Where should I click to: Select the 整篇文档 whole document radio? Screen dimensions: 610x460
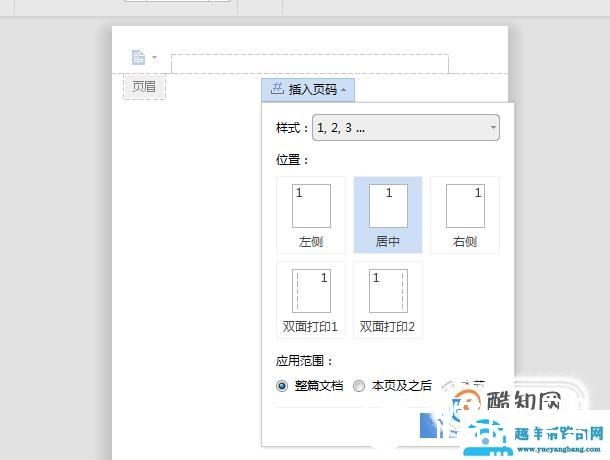click(282, 386)
